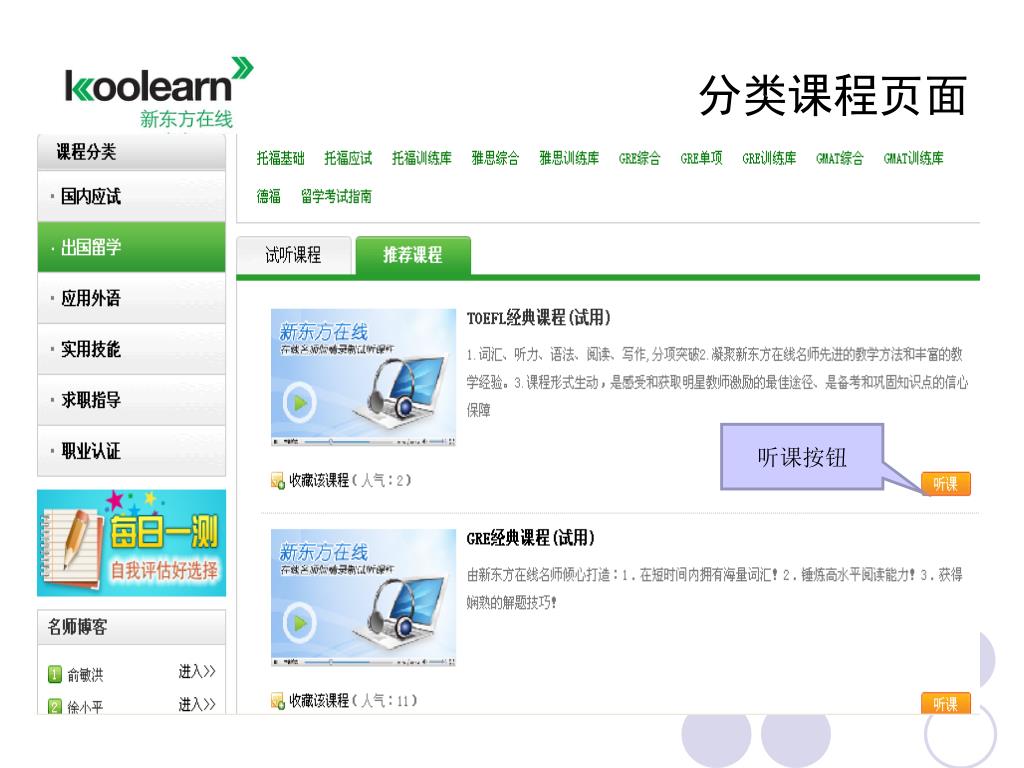Open the 每日一测 banner

(x=131, y=543)
